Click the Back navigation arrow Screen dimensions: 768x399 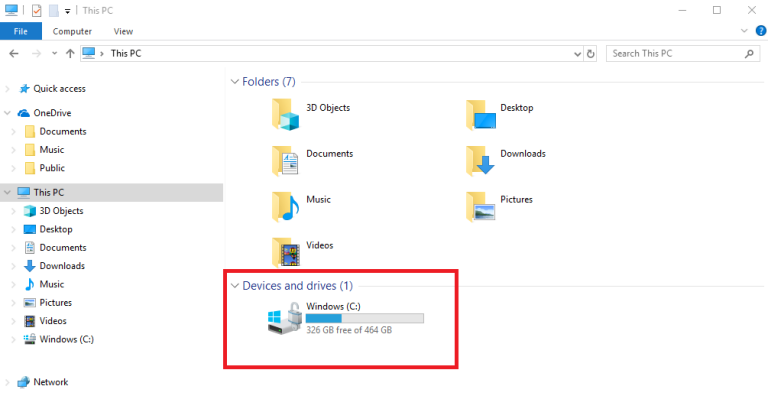point(14,54)
